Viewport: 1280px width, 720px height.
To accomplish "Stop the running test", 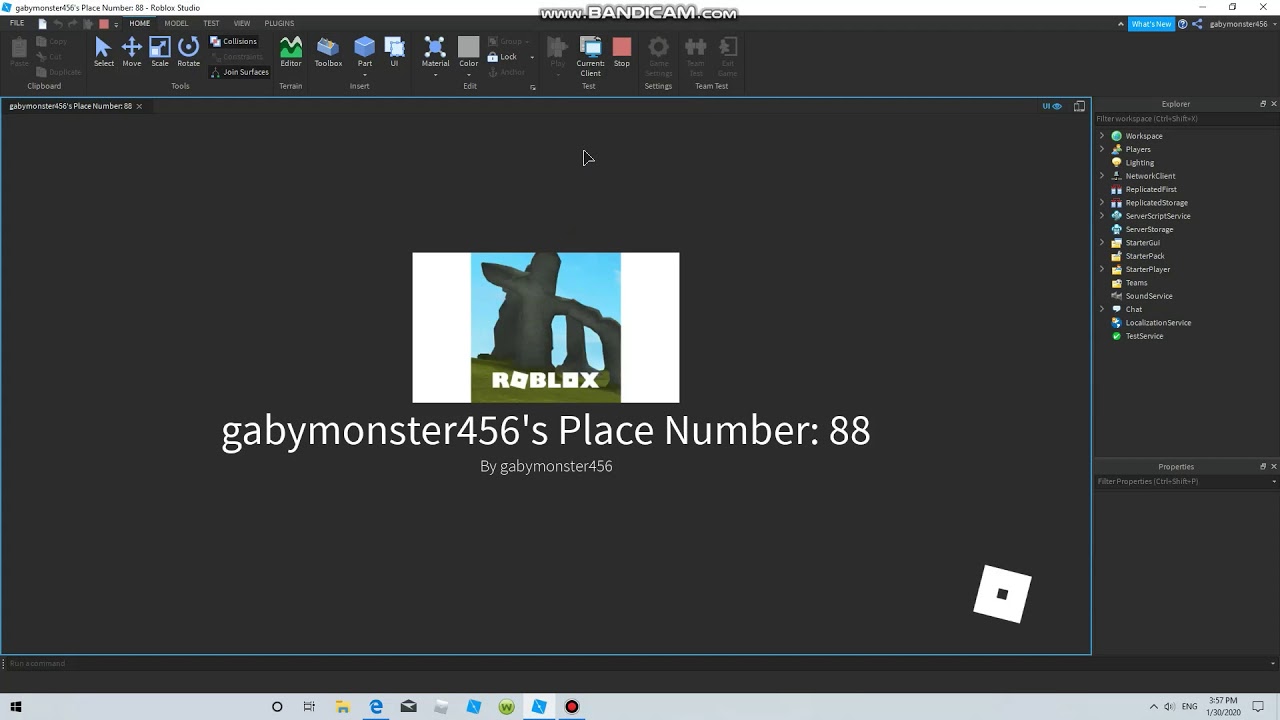I will [x=622, y=47].
